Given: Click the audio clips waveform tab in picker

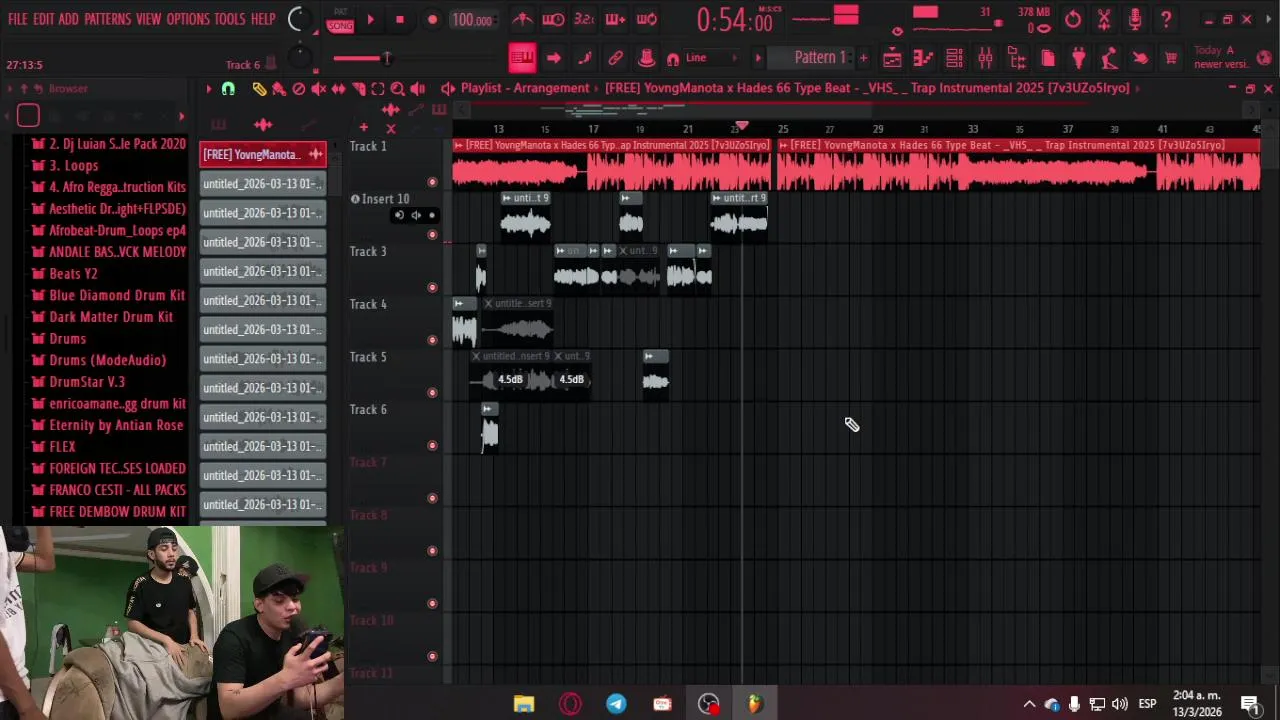Looking at the screenshot, I should pyautogui.click(x=263, y=125).
